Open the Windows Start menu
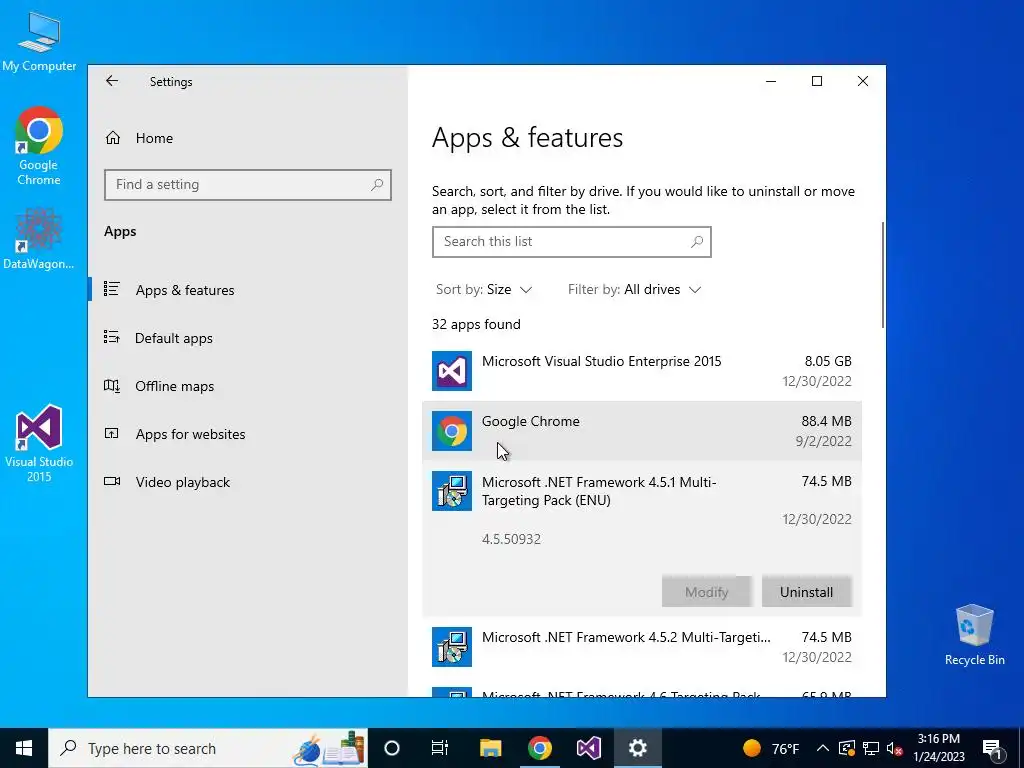This screenshot has height=768, width=1024. click(24, 748)
